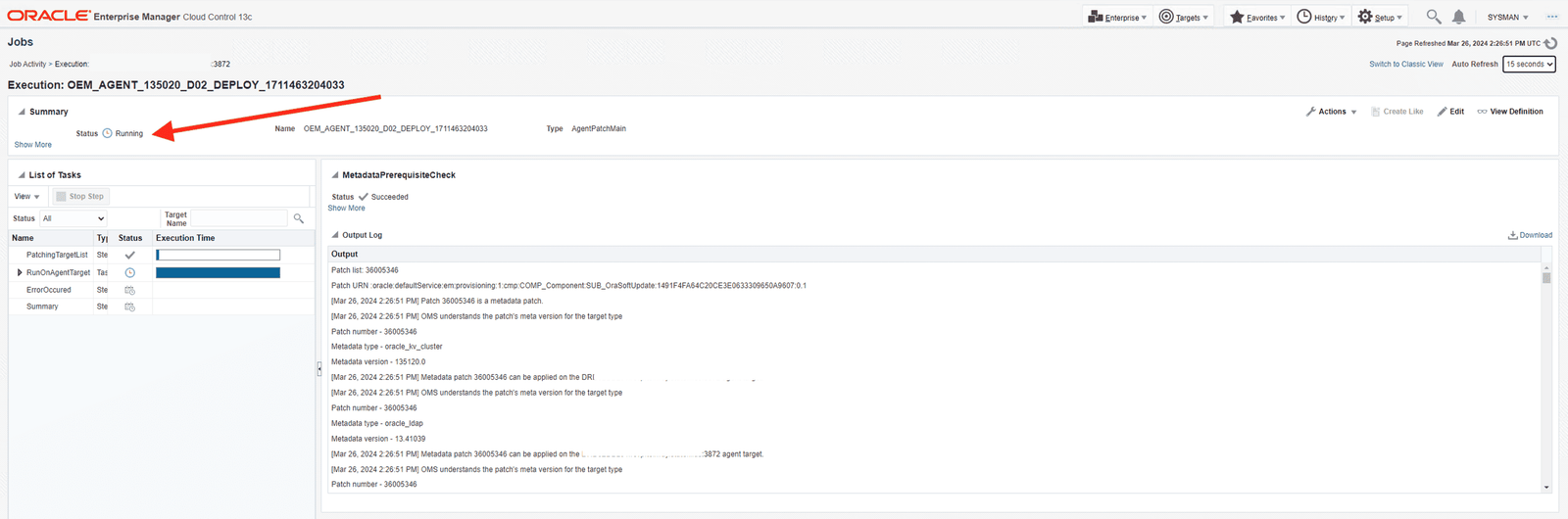
Task: Click the Download output log icon
Action: pyautogui.click(x=1512, y=235)
